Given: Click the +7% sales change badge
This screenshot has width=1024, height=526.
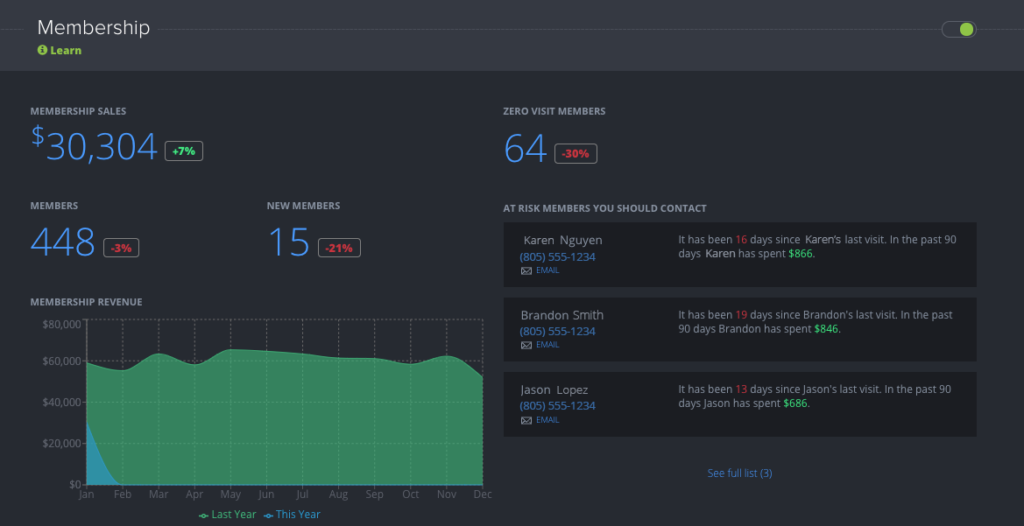Looking at the screenshot, I should [184, 151].
